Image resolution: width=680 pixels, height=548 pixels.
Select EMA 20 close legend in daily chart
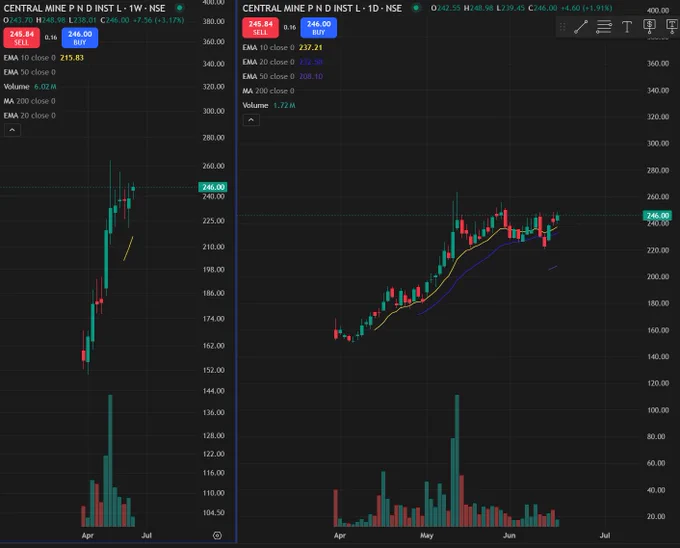pyautogui.click(x=282, y=62)
